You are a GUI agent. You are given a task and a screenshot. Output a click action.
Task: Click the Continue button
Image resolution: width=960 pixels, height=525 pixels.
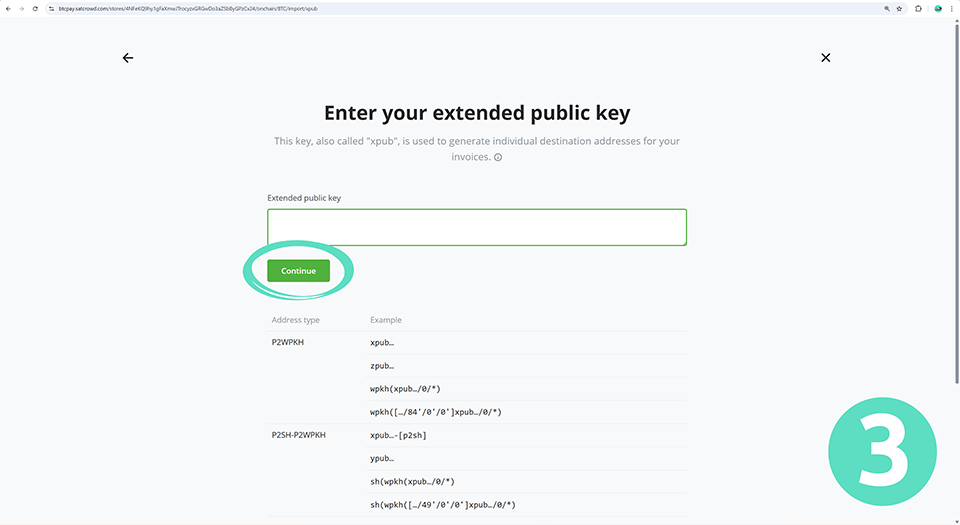tap(298, 271)
